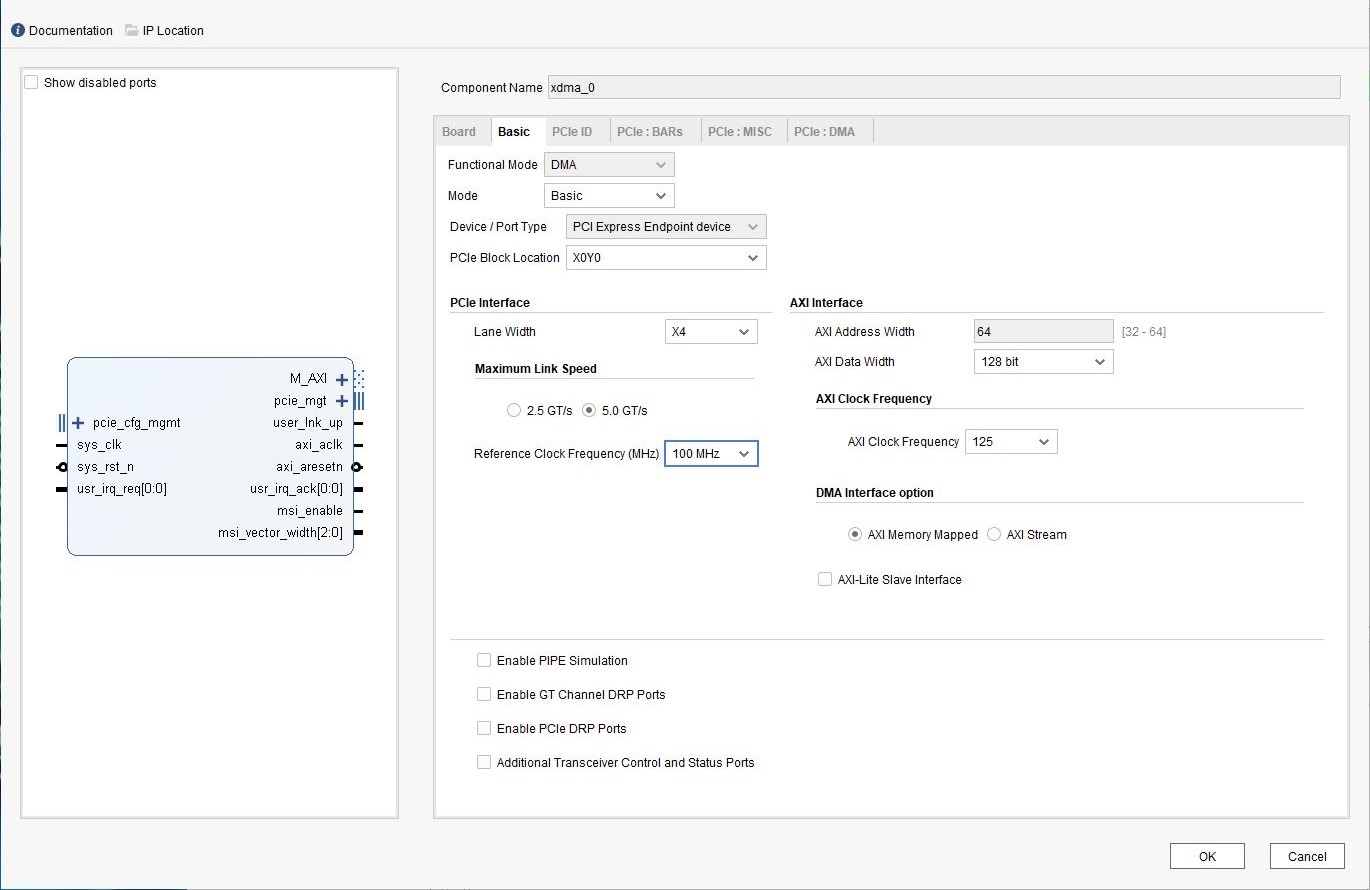The image size is (1370, 890).
Task: Select the 2.5 GT/s link speed
Action: pyautogui.click(x=514, y=410)
